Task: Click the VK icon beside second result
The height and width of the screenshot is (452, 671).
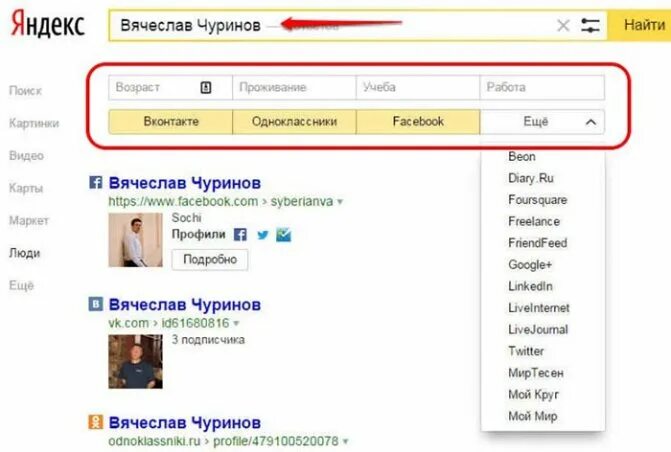Action: click(x=95, y=304)
